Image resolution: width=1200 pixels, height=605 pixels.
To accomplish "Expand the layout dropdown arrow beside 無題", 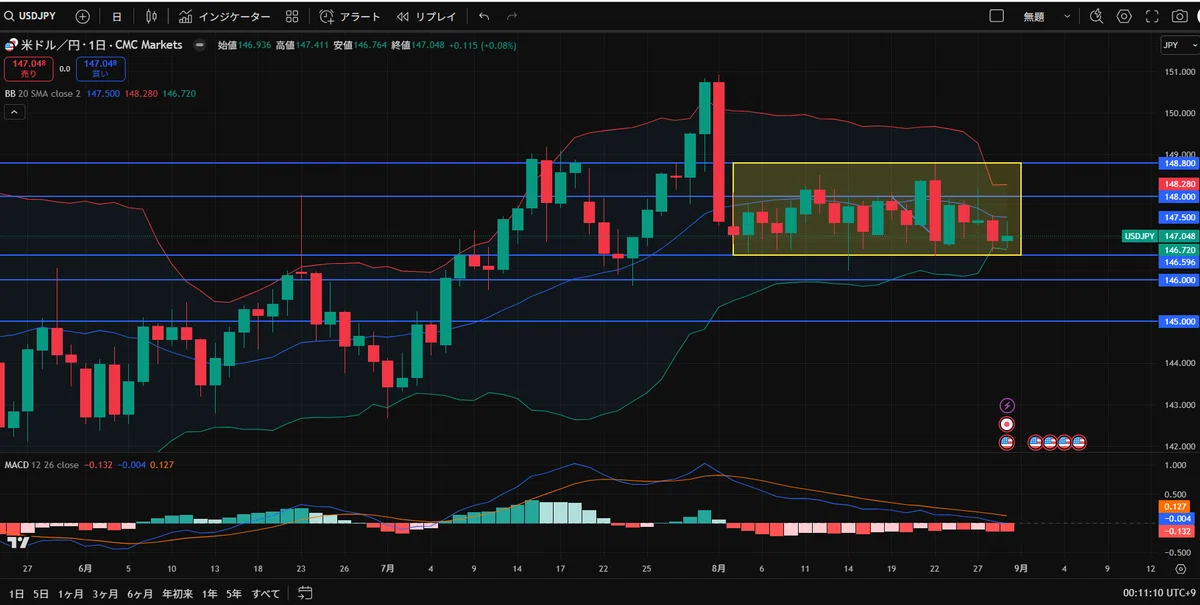I will [x=1069, y=16].
